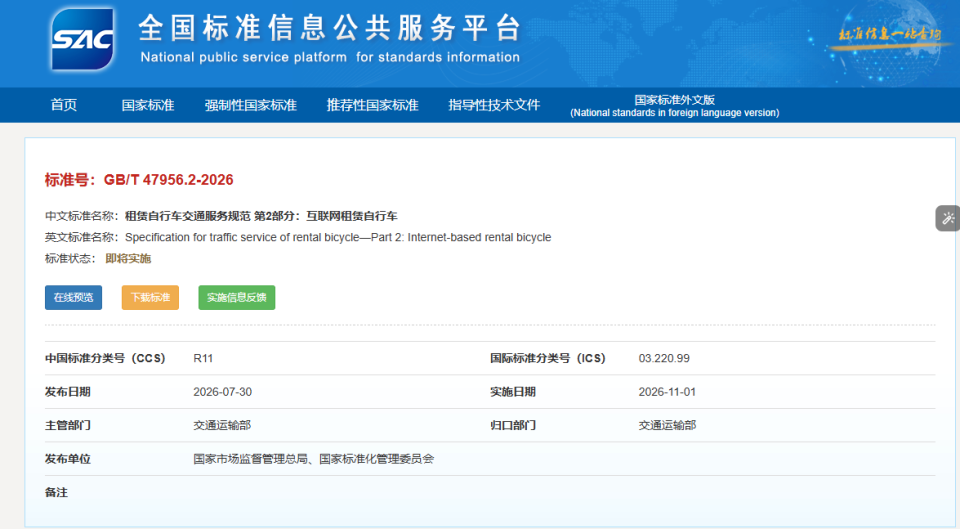Image resolution: width=960 pixels, height=529 pixels.
Task: Click 交通运输部 in the 归口部门 row
Action: (x=667, y=426)
